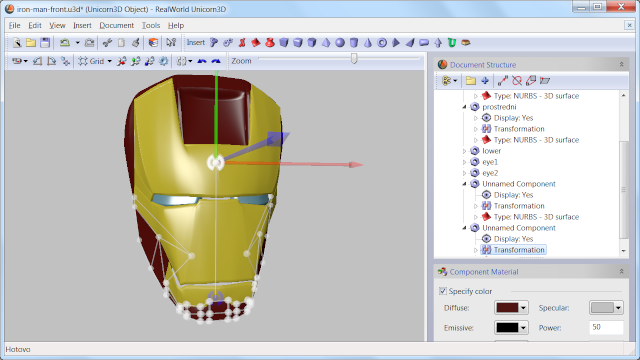Open the Specular color dropdown
Image resolution: width=640 pixels, height=360 pixels.
point(618,308)
